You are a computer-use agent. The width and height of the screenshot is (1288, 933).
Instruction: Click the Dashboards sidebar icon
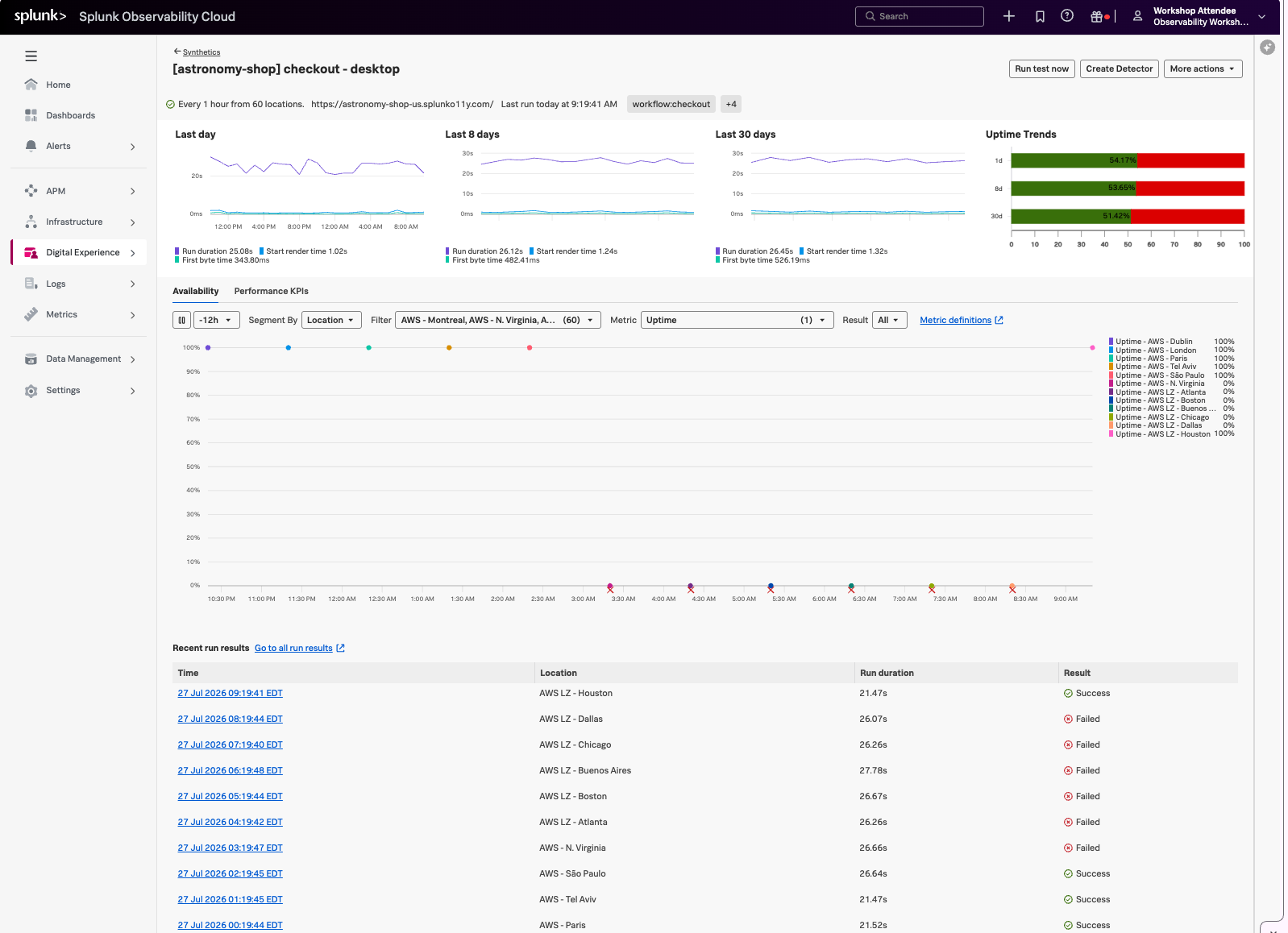(x=31, y=115)
